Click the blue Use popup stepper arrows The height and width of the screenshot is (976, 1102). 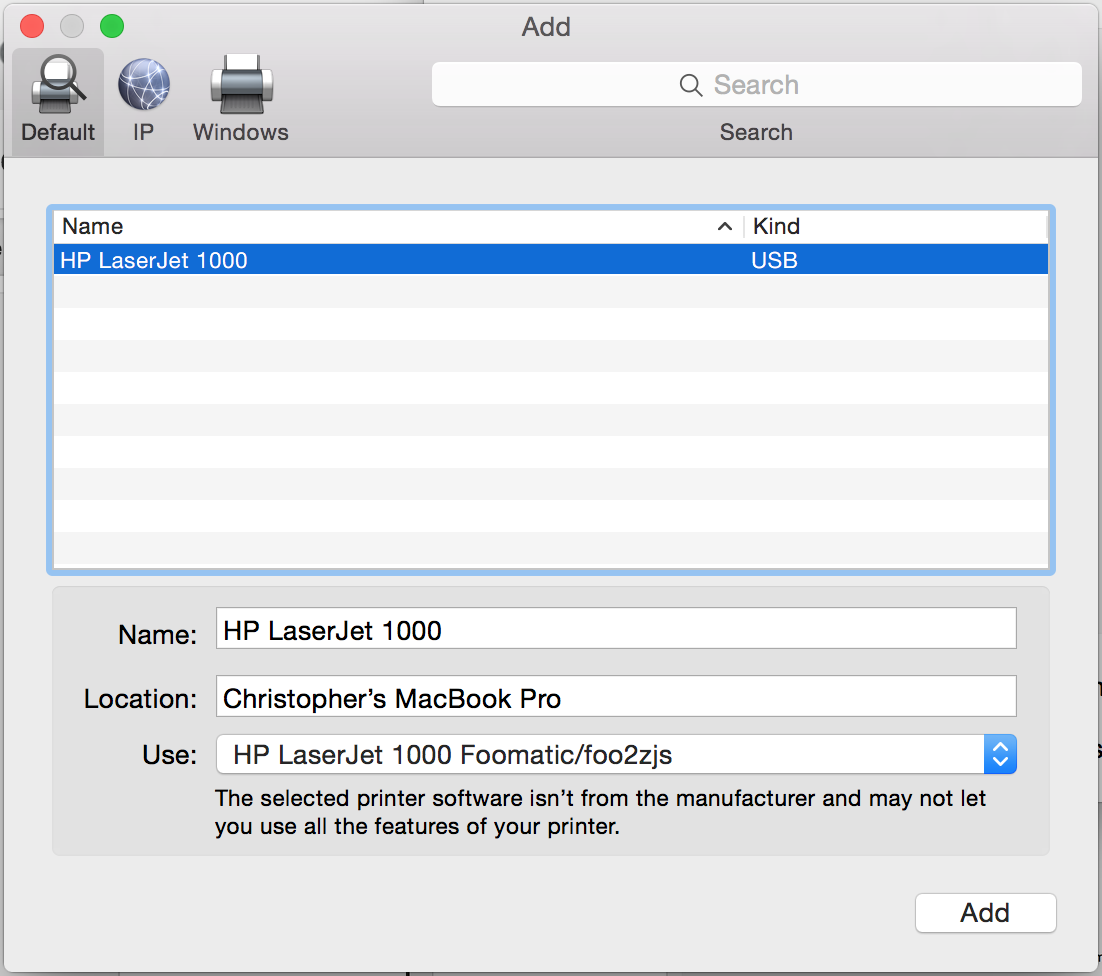click(1000, 755)
